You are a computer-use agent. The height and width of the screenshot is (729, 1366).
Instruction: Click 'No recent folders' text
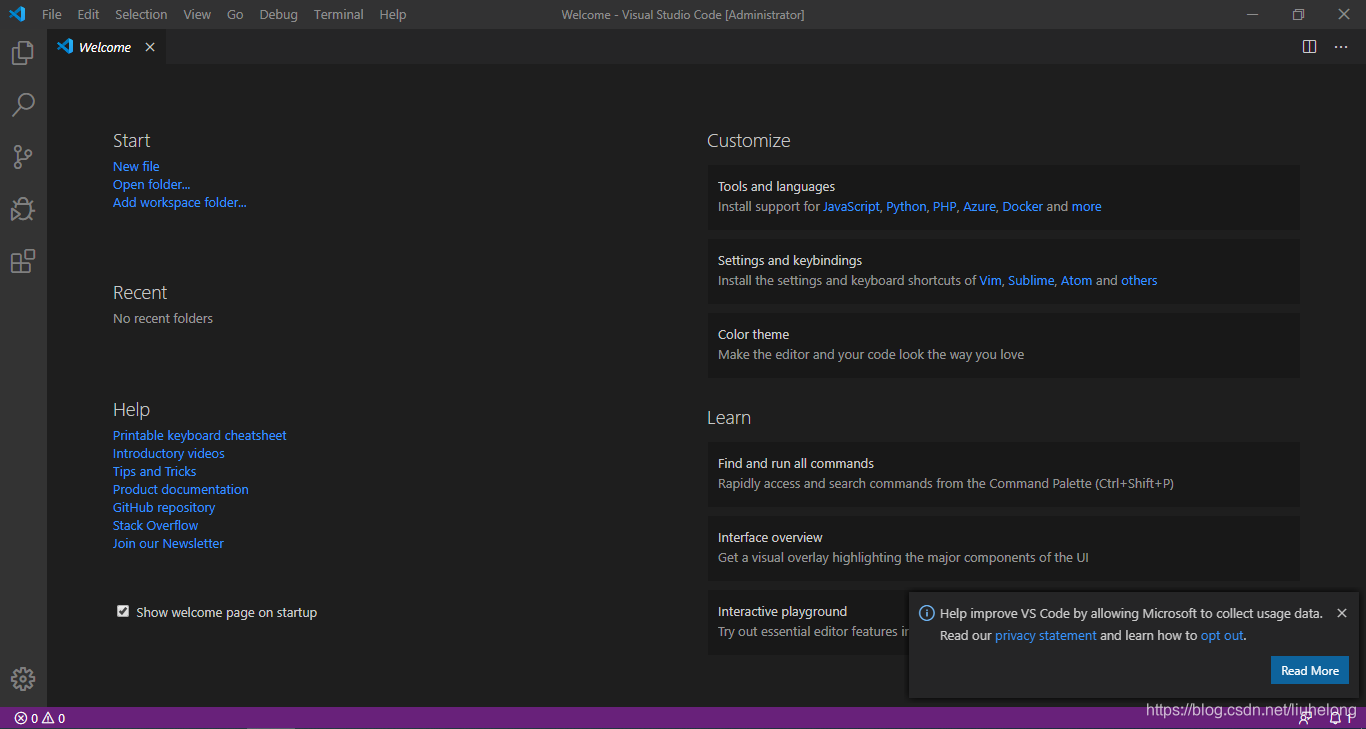tap(163, 318)
